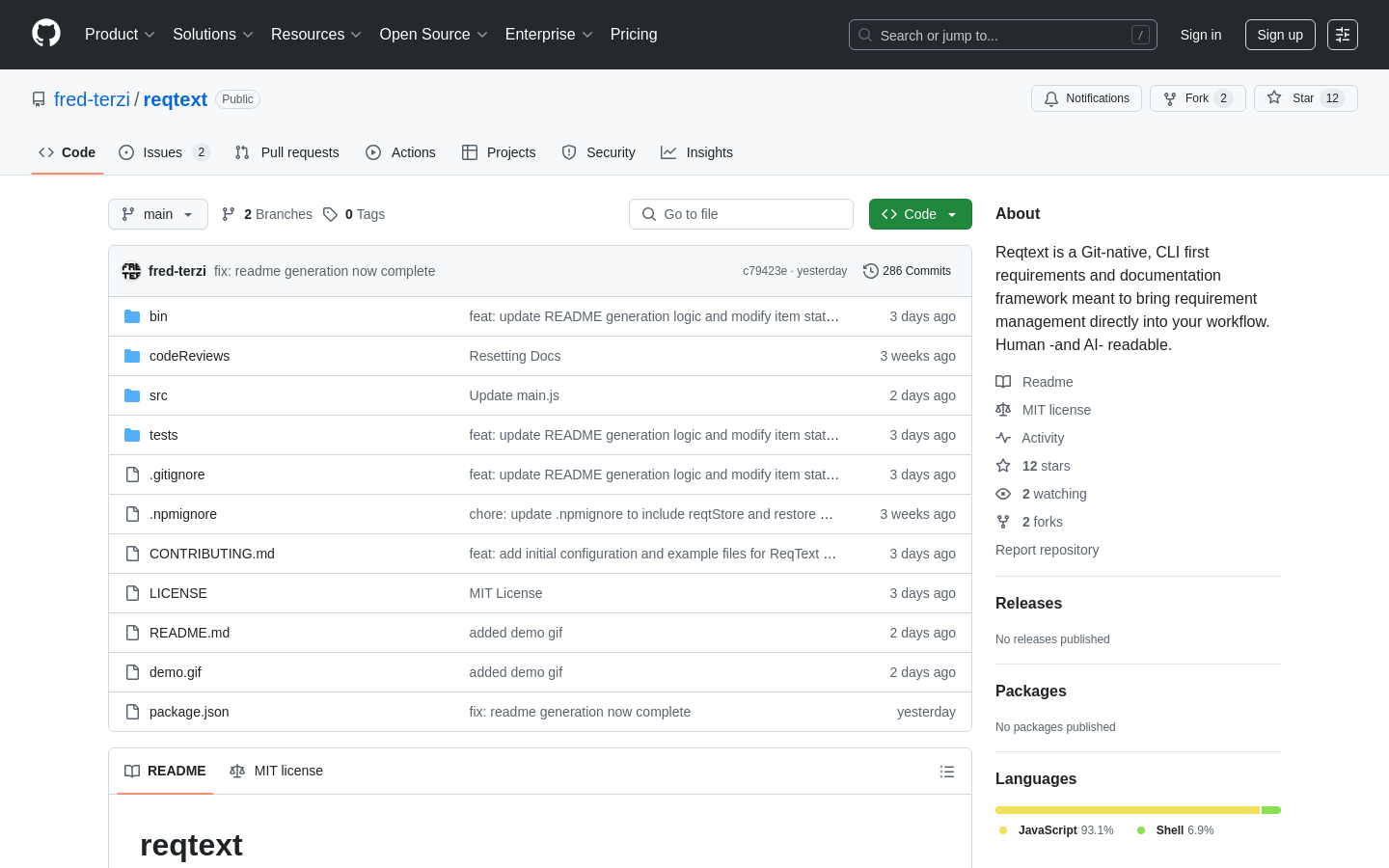The width and height of the screenshot is (1389, 868).
Task: Click the tests folder icon
Action: coord(132,435)
